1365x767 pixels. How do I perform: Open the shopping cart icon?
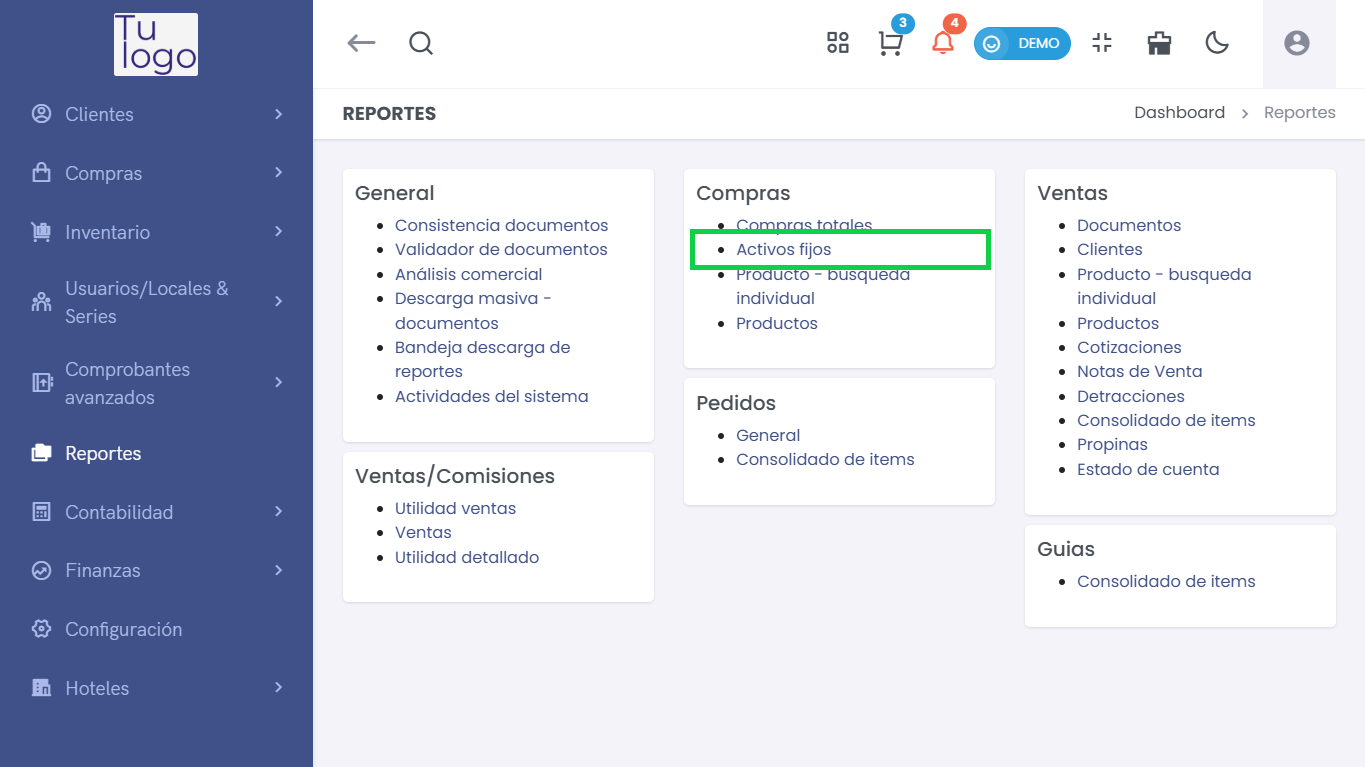click(890, 44)
